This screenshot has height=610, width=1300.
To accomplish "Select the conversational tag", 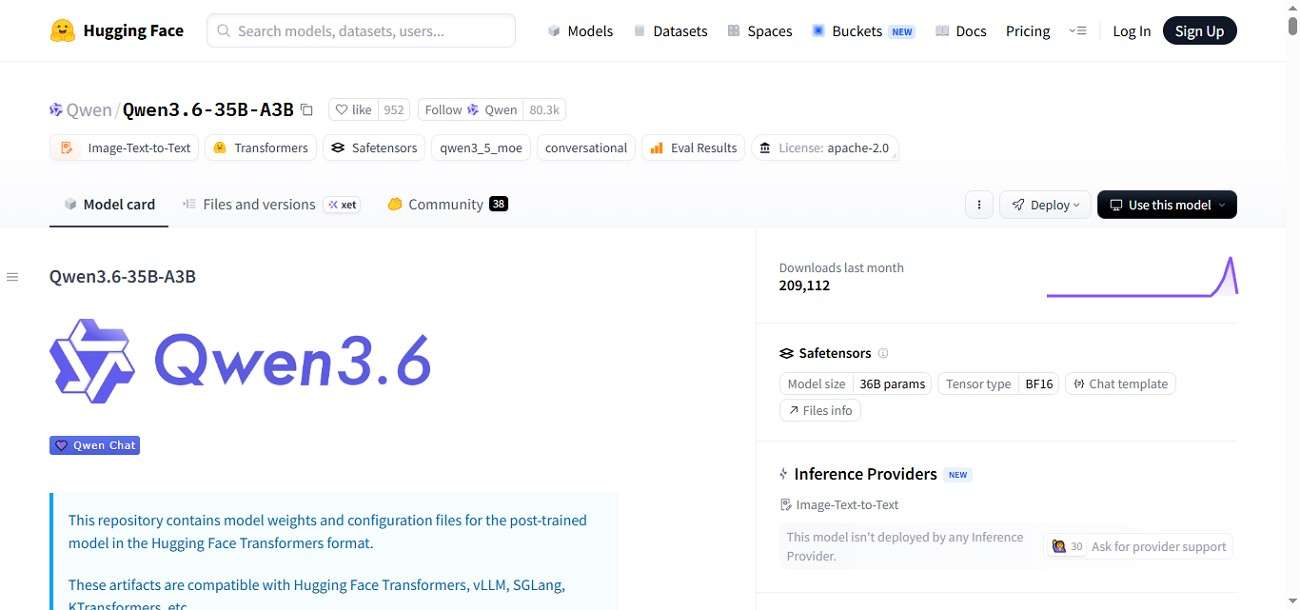I will click(x=586, y=148).
